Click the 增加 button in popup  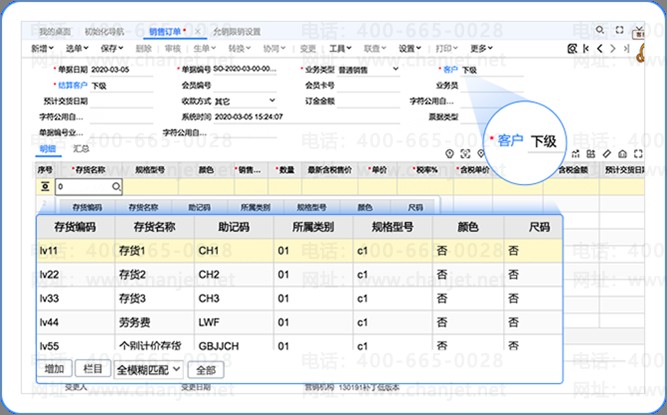(54, 369)
